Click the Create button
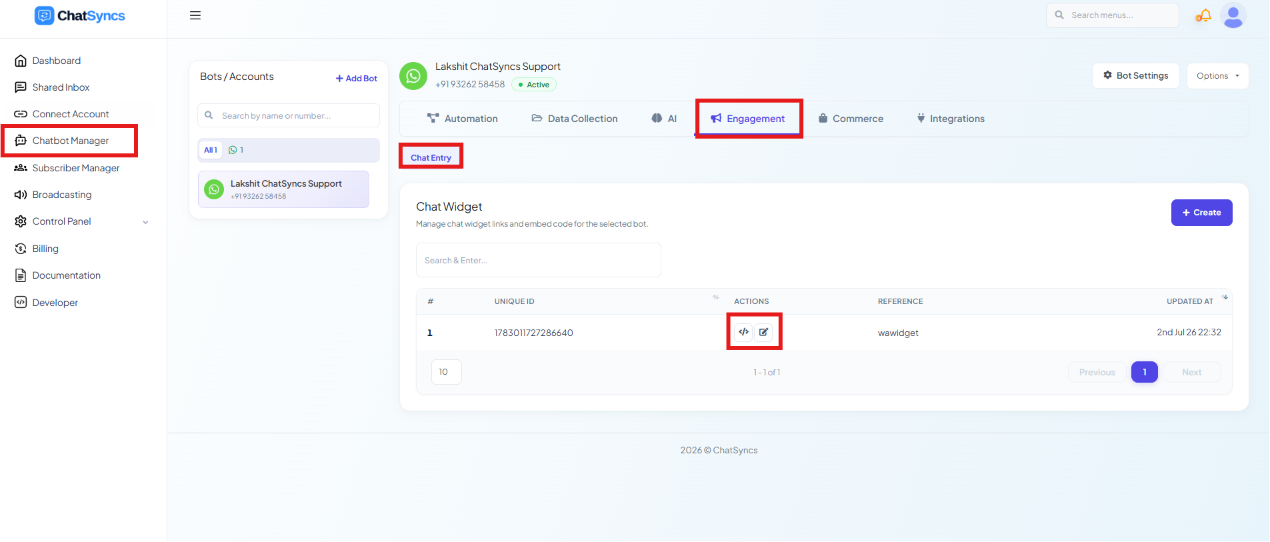 [x=1201, y=212]
